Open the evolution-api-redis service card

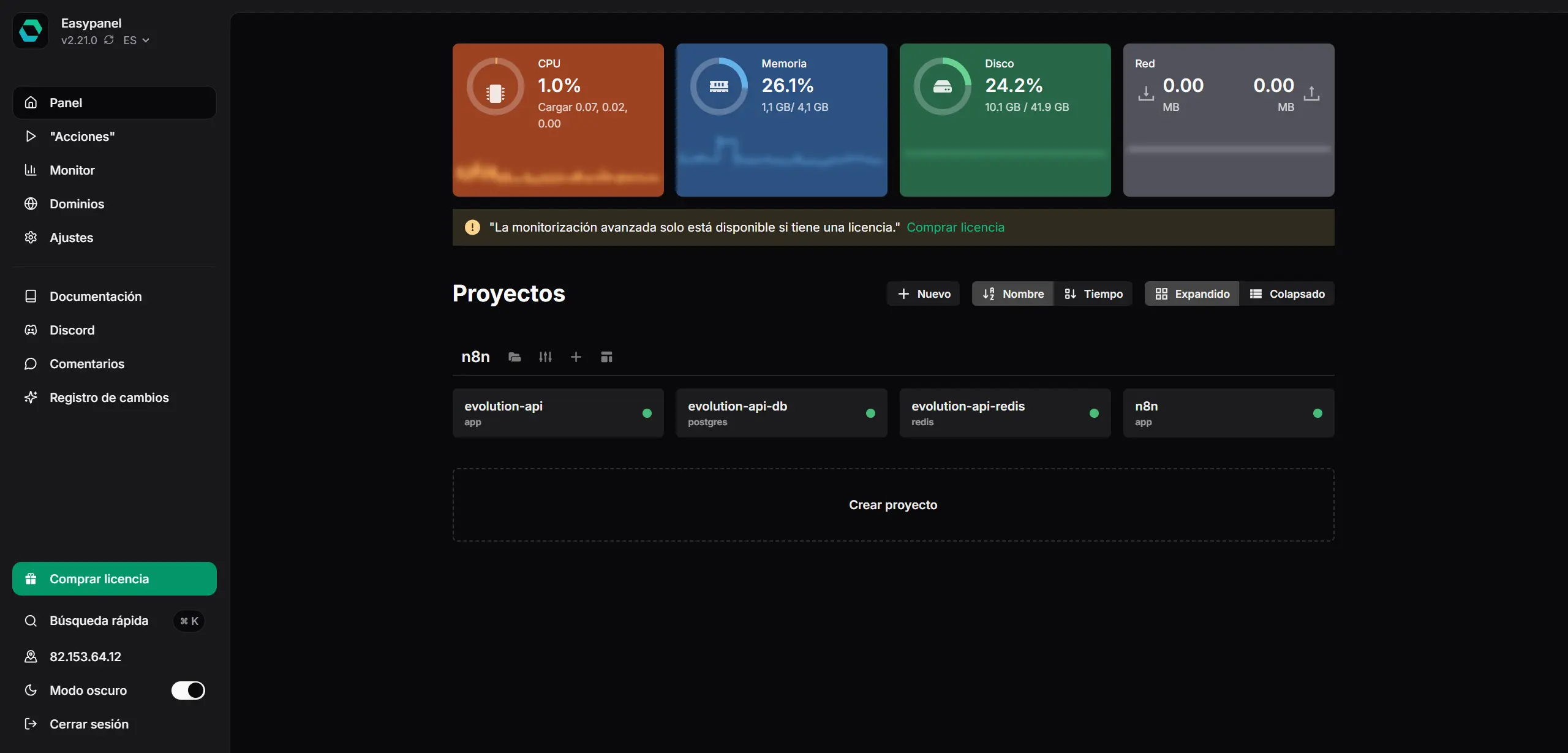coord(1005,413)
